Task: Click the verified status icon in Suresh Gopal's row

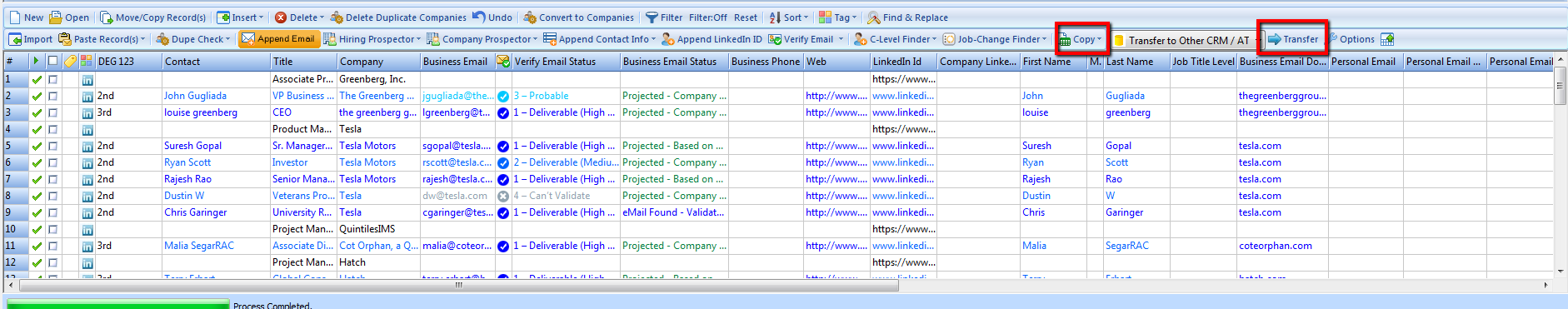Action: (x=503, y=147)
